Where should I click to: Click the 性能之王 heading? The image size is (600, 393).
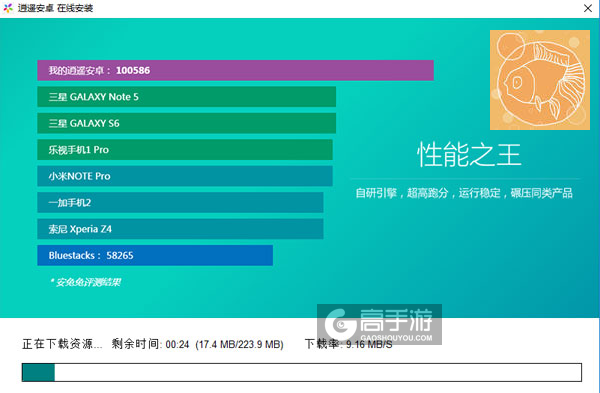[469, 155]
